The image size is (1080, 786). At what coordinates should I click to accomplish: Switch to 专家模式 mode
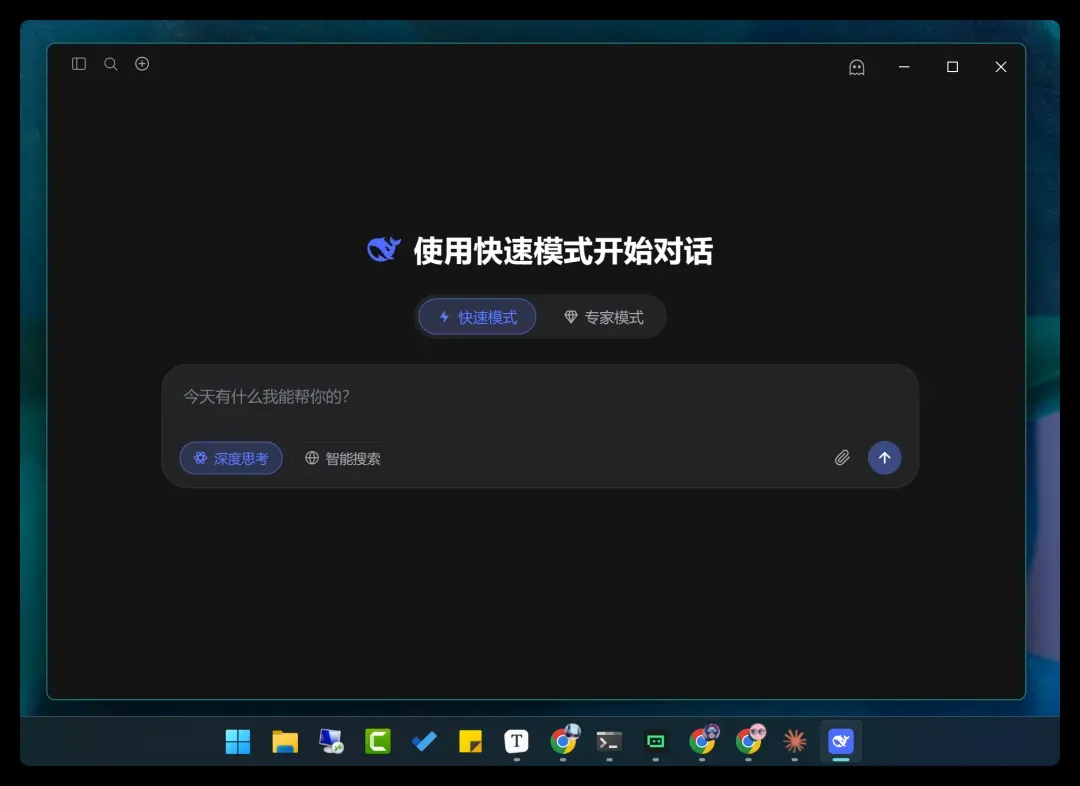pyautogui.click(x=603, y=317)
